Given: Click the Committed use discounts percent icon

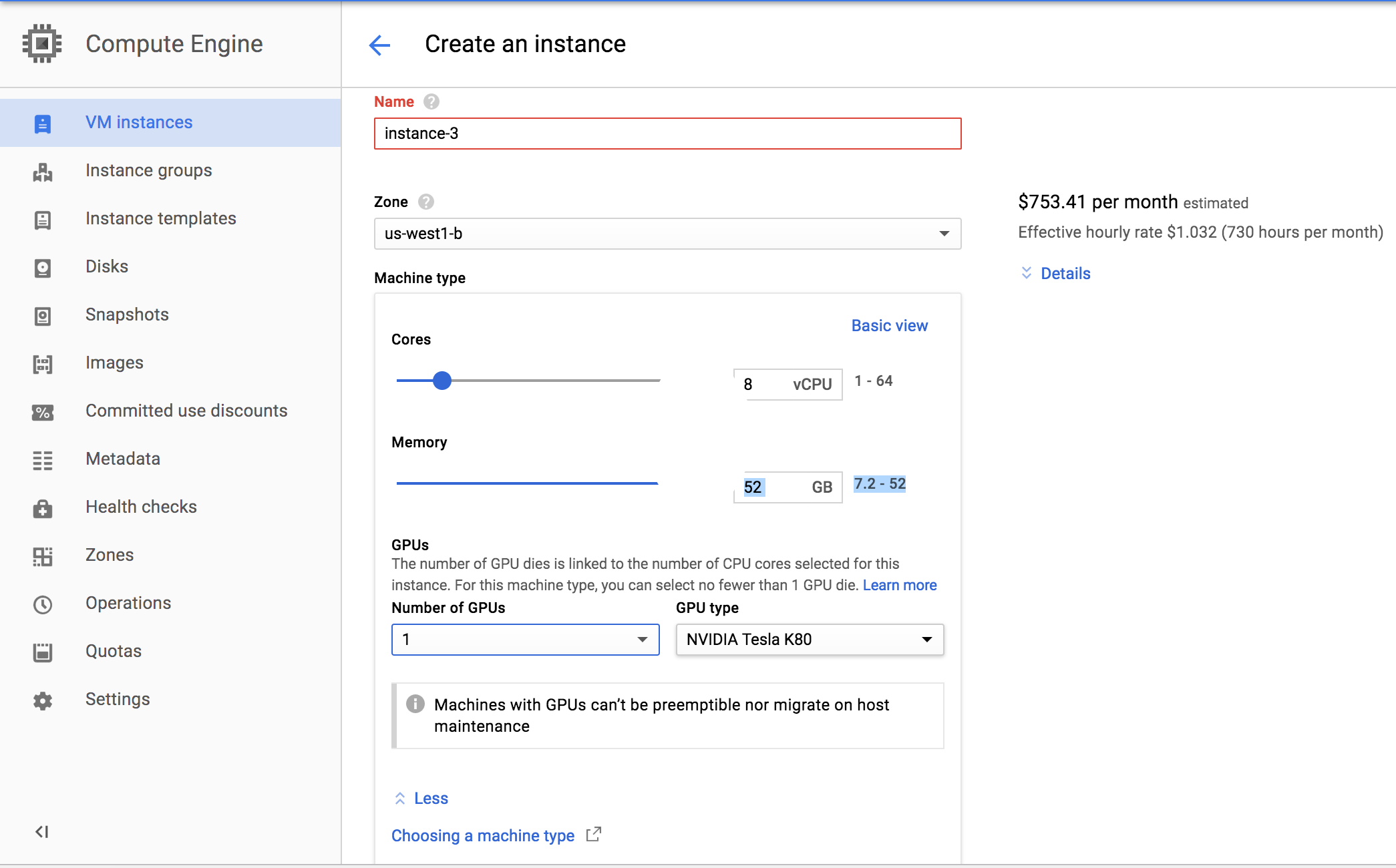Looking at the screenshot, I should (x=43, y=412).
